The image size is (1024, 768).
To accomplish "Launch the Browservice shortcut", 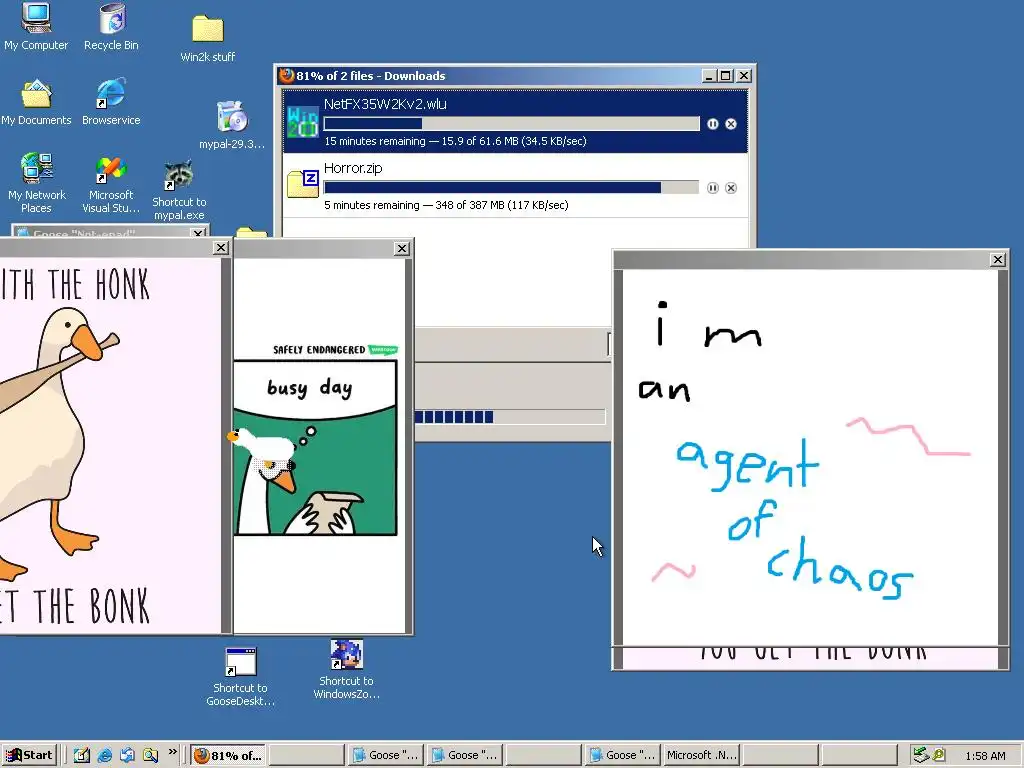I will click(x=111, y=103).
